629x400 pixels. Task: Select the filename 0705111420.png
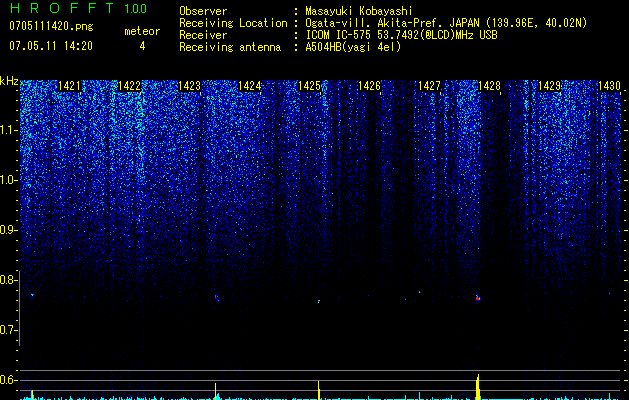51,26
